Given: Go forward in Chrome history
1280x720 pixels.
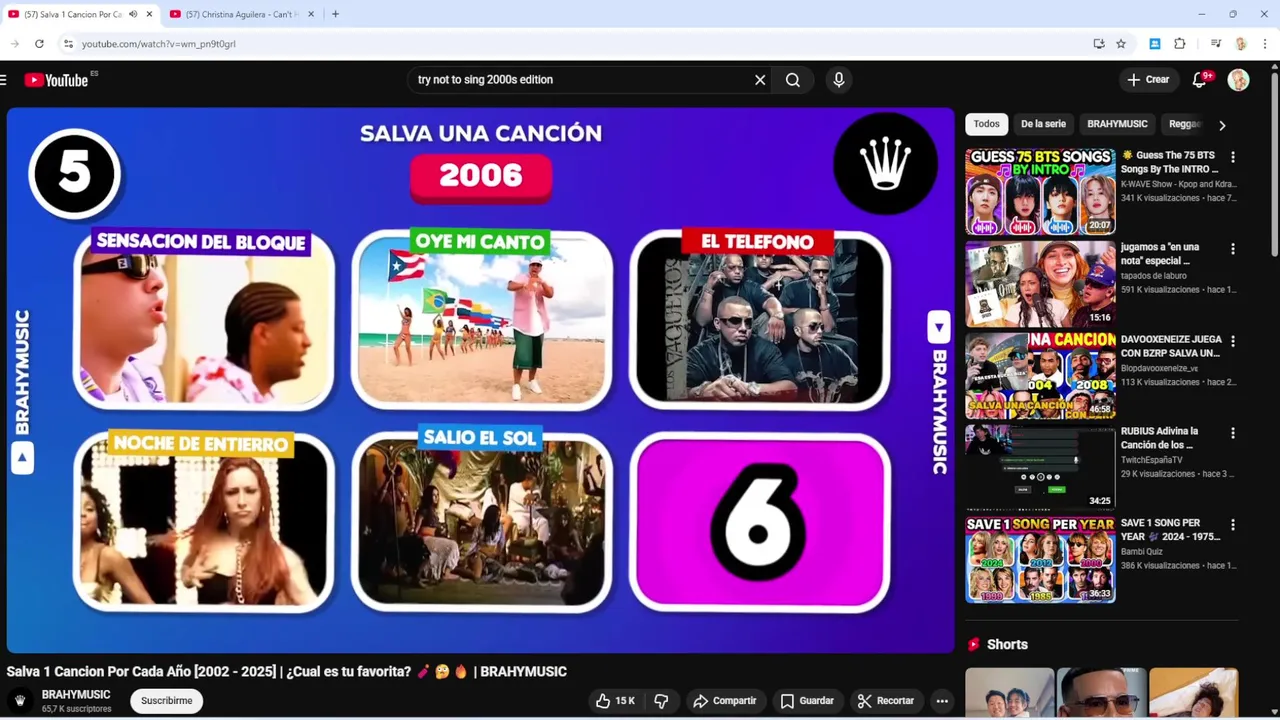Looking at the screenshot, I should click(14, 44).
